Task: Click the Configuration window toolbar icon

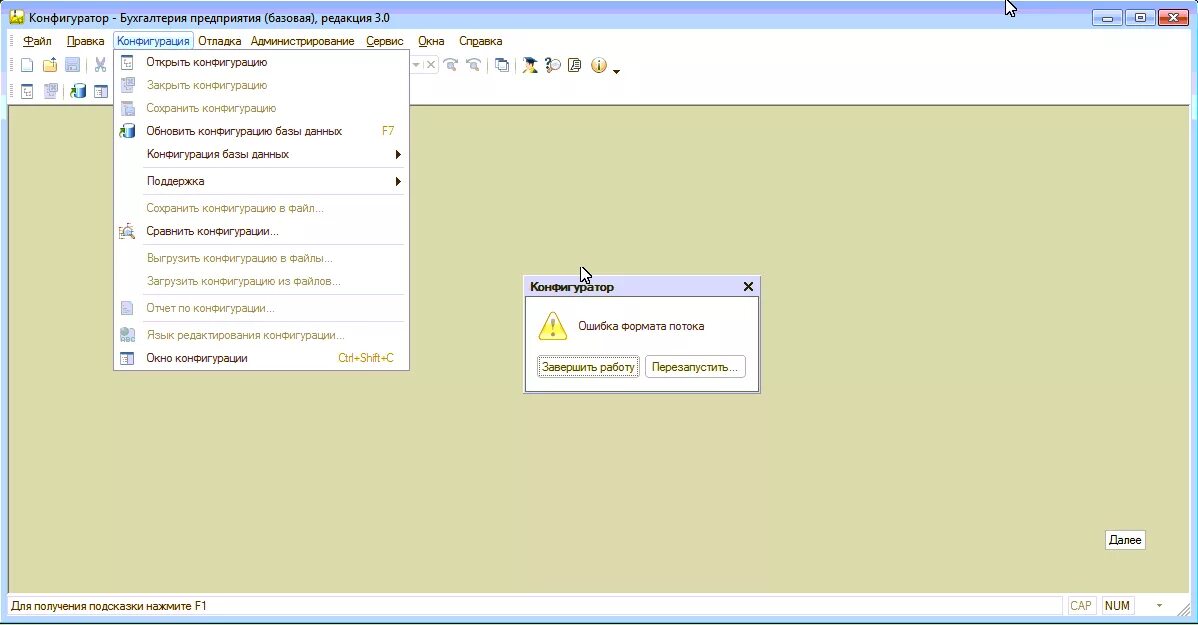Action: click(101, 92)
